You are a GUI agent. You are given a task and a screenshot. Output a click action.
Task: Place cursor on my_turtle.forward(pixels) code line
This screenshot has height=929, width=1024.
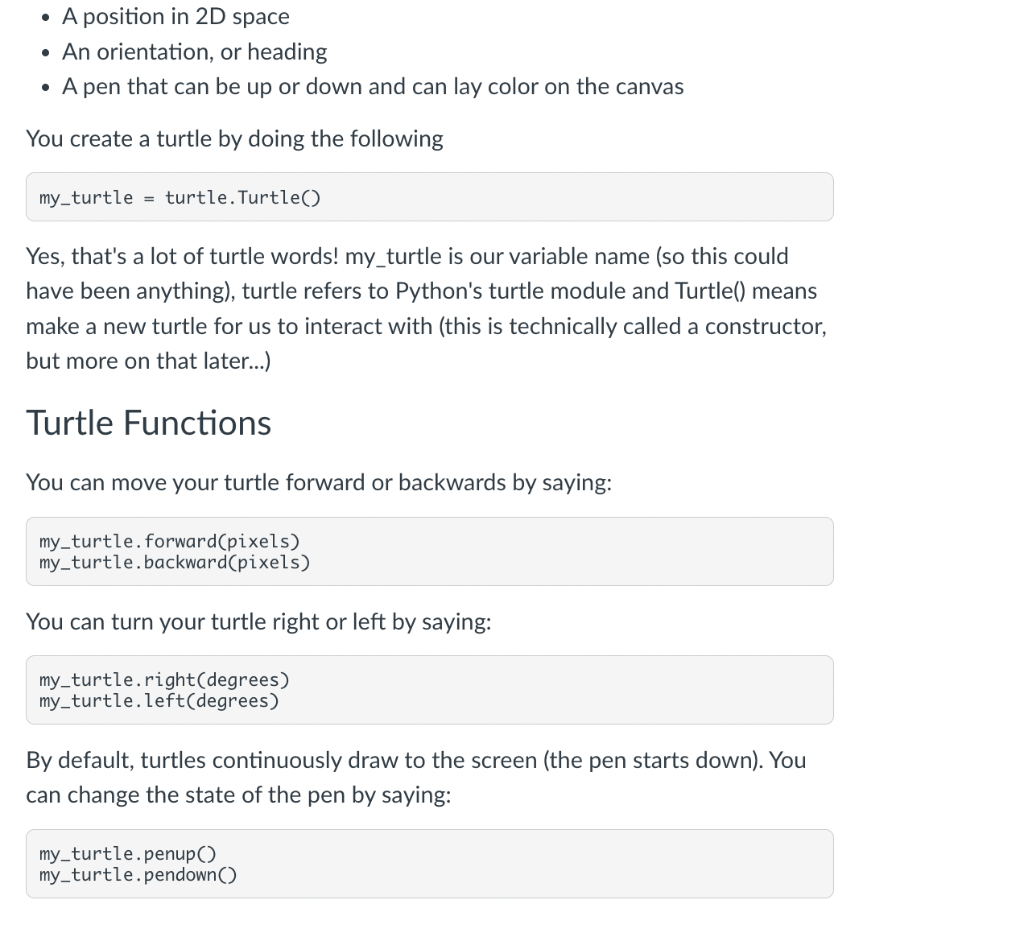click(x=169, y=542)
